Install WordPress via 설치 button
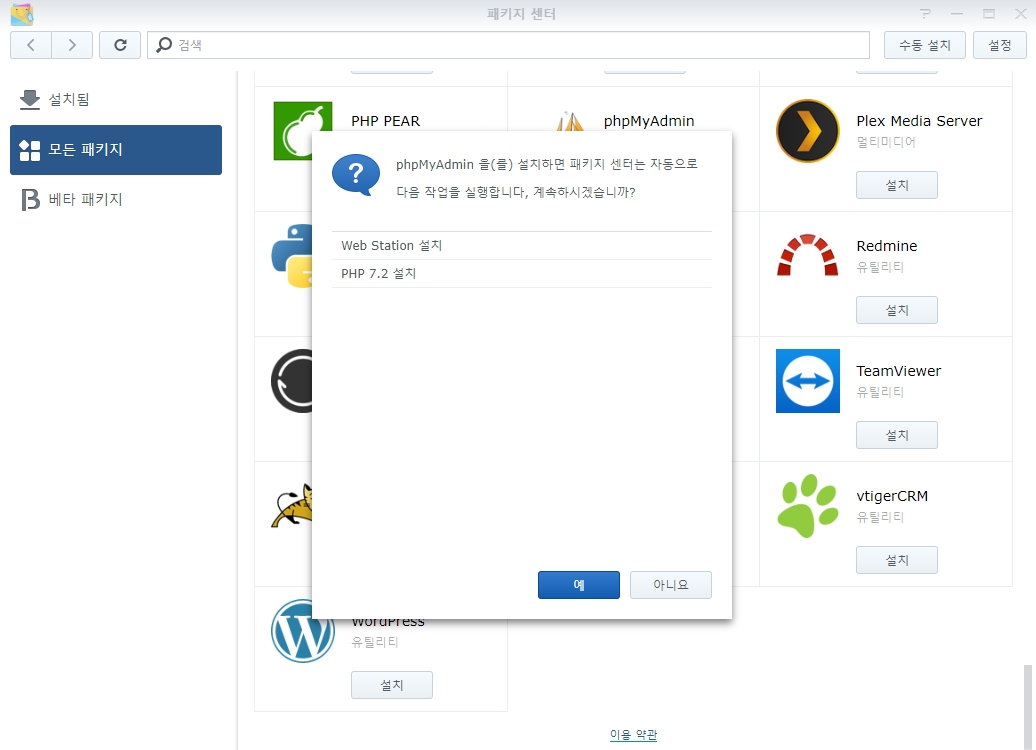The width and height of the screenshot is (1036, 750). (392, 685)
